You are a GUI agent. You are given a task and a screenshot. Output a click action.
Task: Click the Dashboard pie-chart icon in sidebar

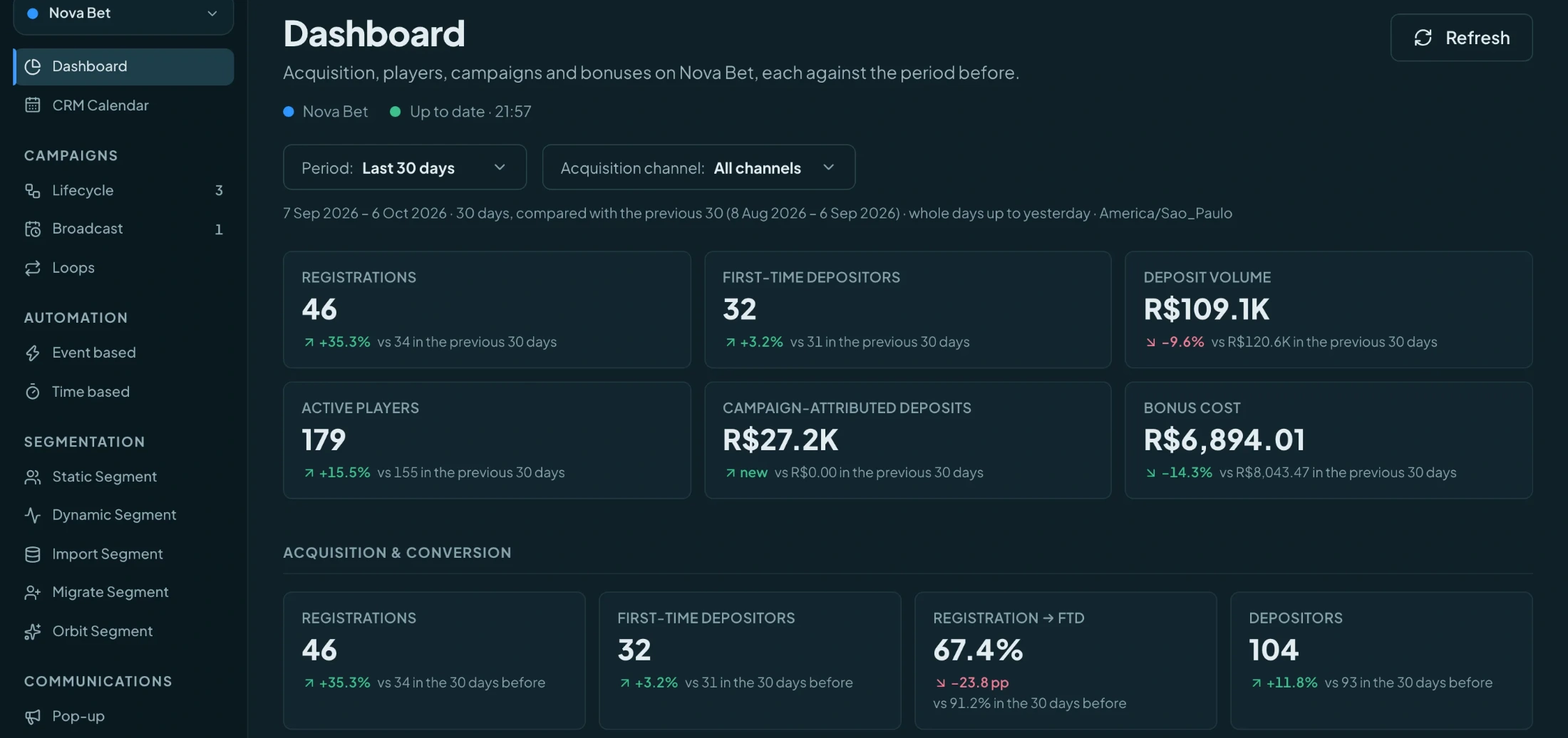[x=33, y=66]
